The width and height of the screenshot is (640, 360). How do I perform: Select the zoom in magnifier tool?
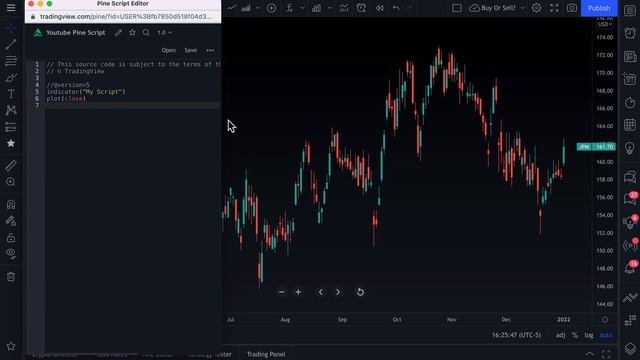pos(11,182)
